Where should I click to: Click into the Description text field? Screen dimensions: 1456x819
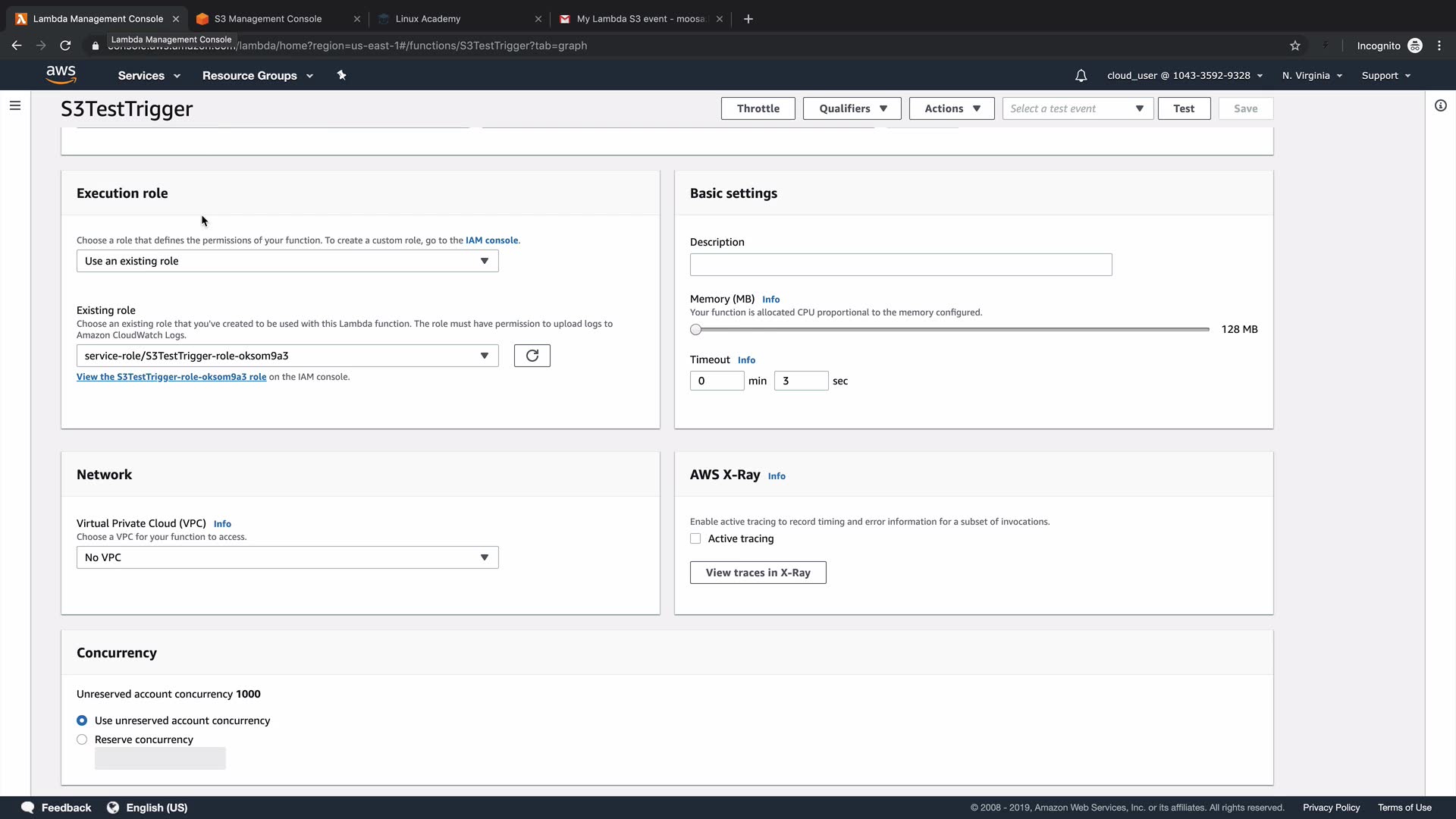coord(900,265)
